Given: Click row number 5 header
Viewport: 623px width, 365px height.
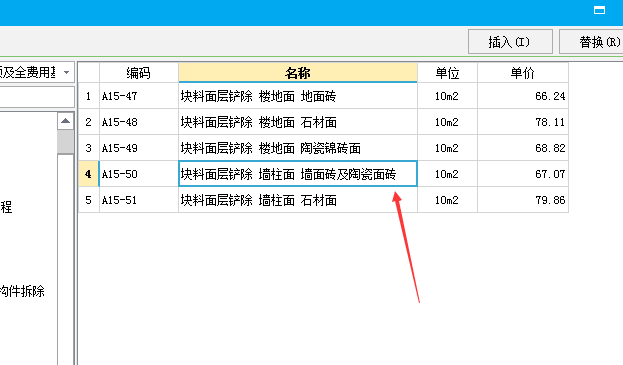Looking at the screenshot, I should 88,200.
